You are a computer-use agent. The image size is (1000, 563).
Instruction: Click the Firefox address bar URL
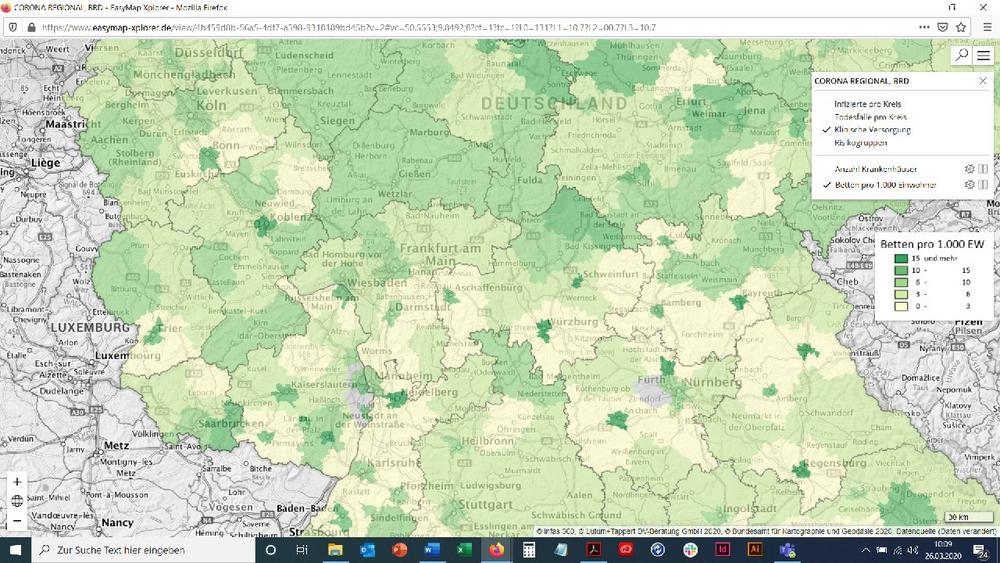(x=348, y=27)
